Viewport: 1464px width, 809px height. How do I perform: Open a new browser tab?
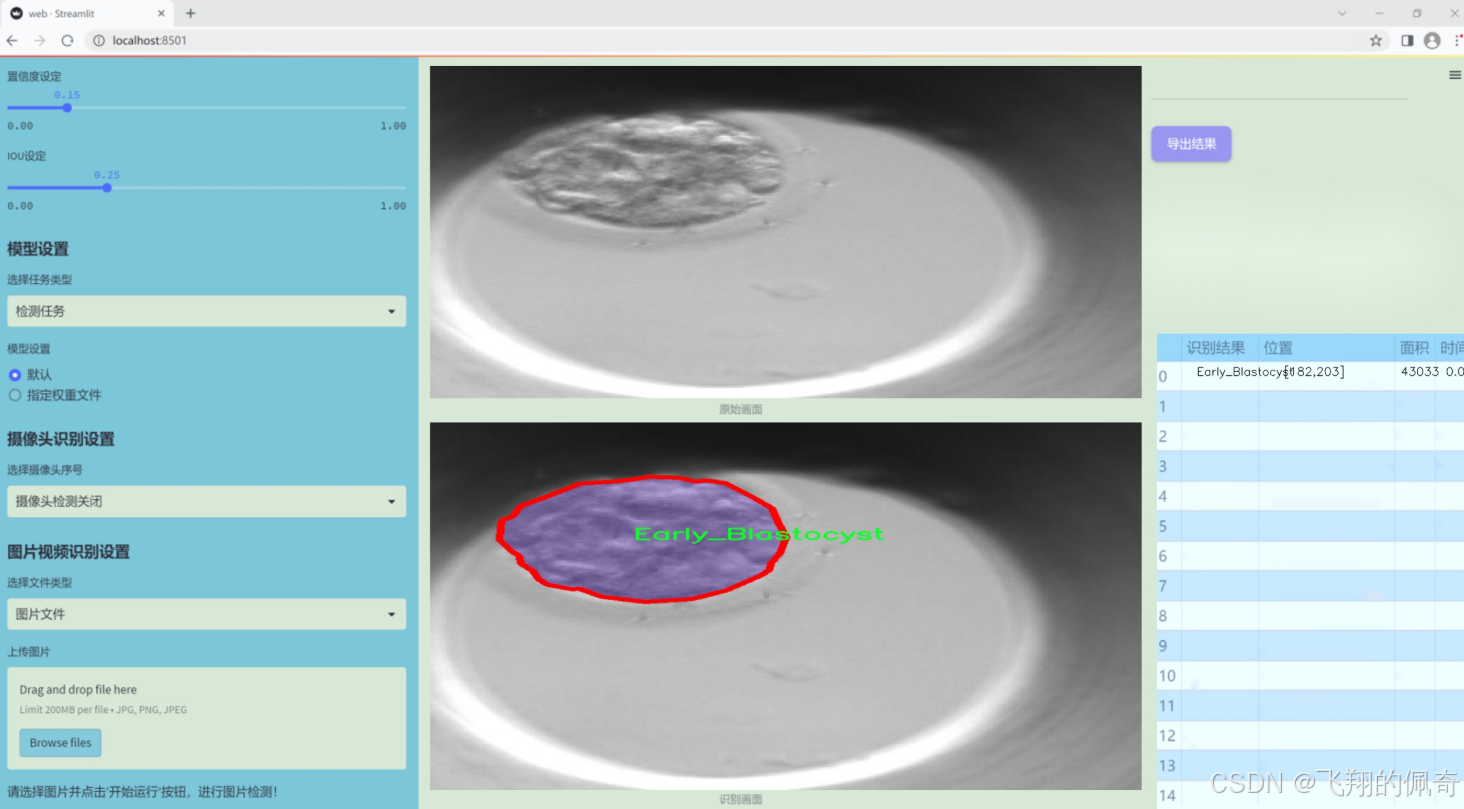tap(190, 13)
